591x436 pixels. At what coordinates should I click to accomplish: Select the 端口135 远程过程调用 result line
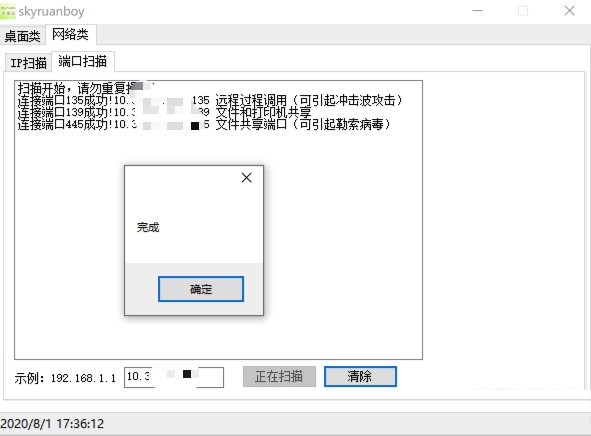click(210, 101)
